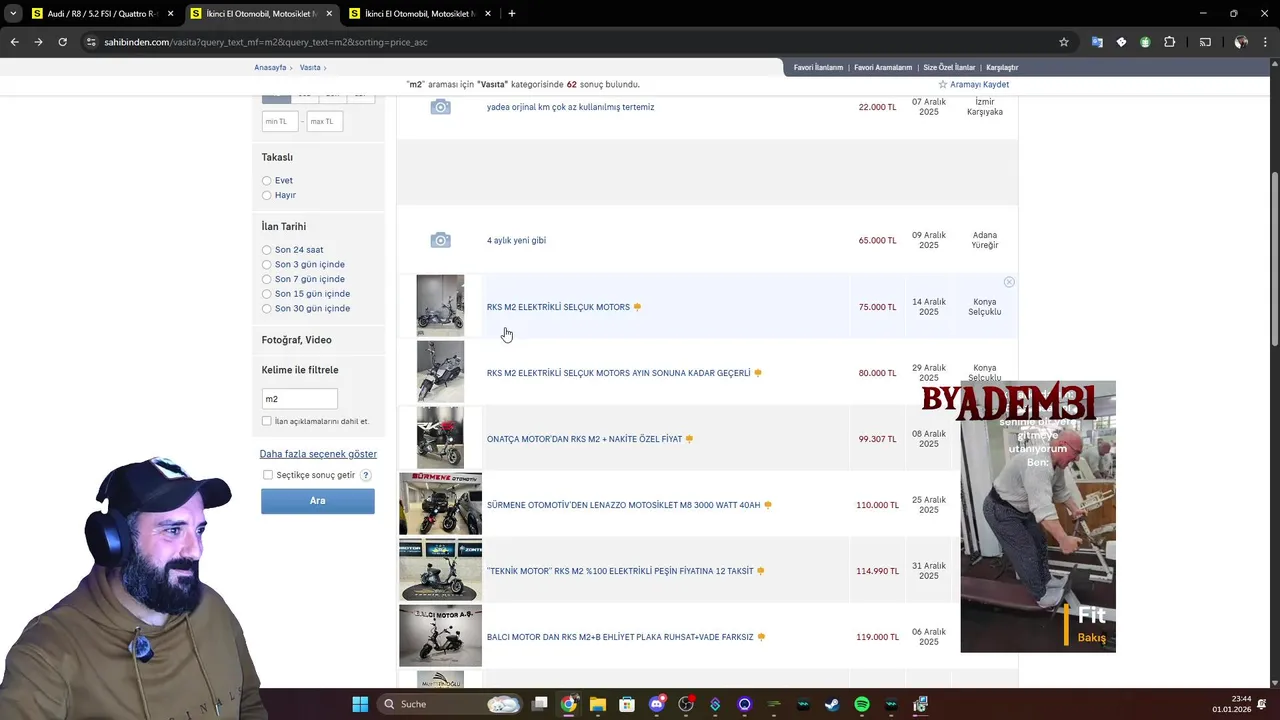
Task: Open Favori Aramalarım menu
Action: tap(883, 67)
